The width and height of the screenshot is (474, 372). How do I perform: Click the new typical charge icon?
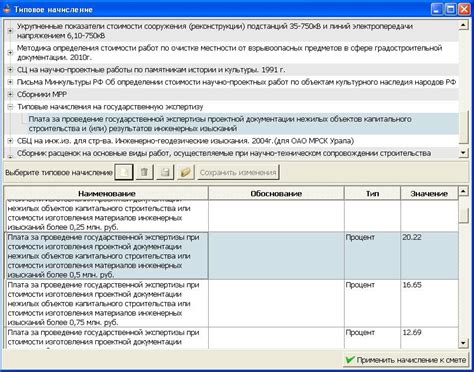pos(124,172)
